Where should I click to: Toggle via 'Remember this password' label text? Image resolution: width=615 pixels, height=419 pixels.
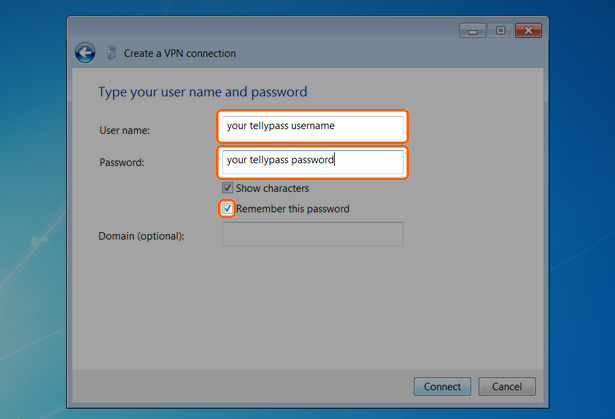[293, 209]
